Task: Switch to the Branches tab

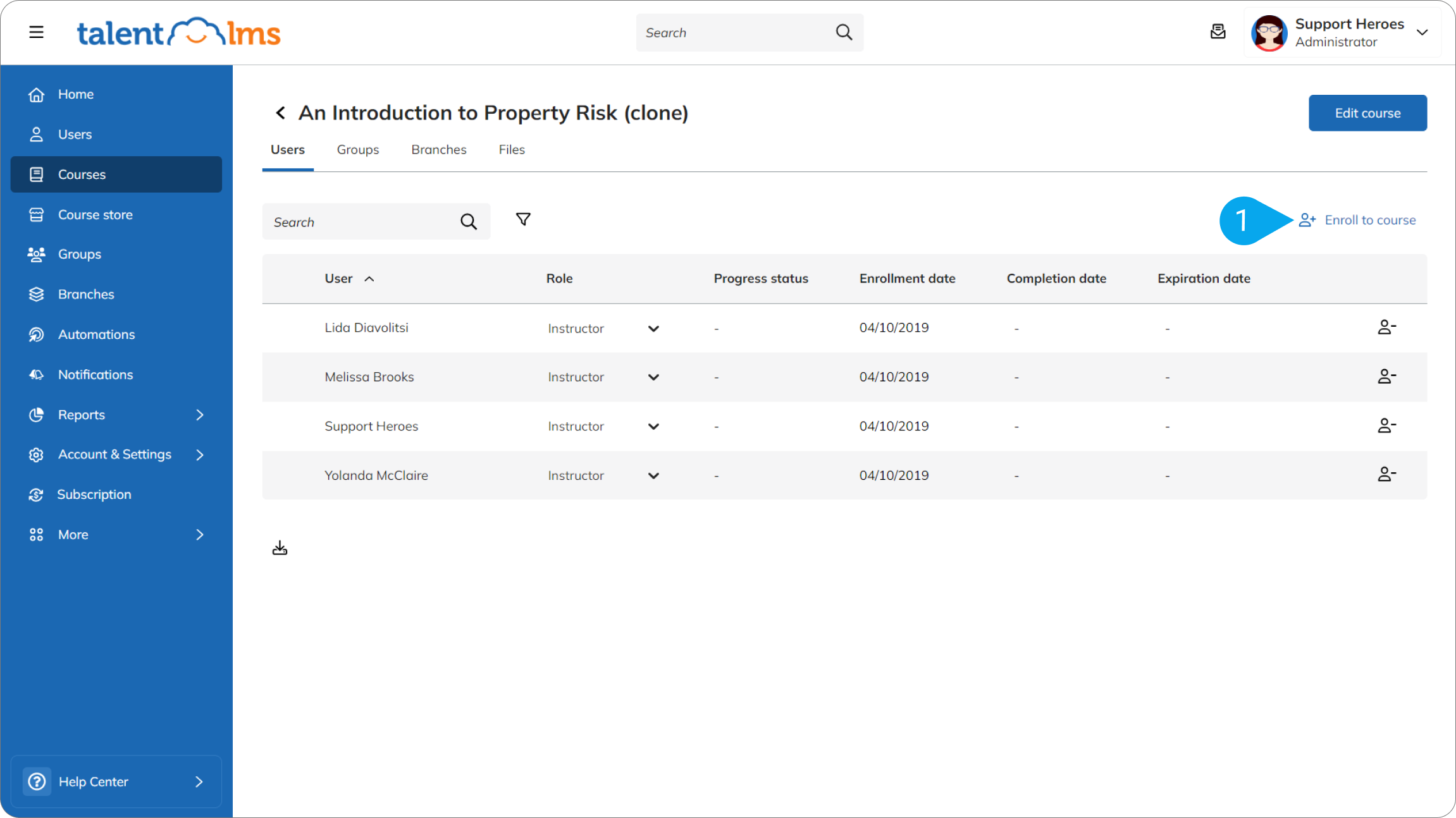Action: pyautogui.click(x=439, y=150)
